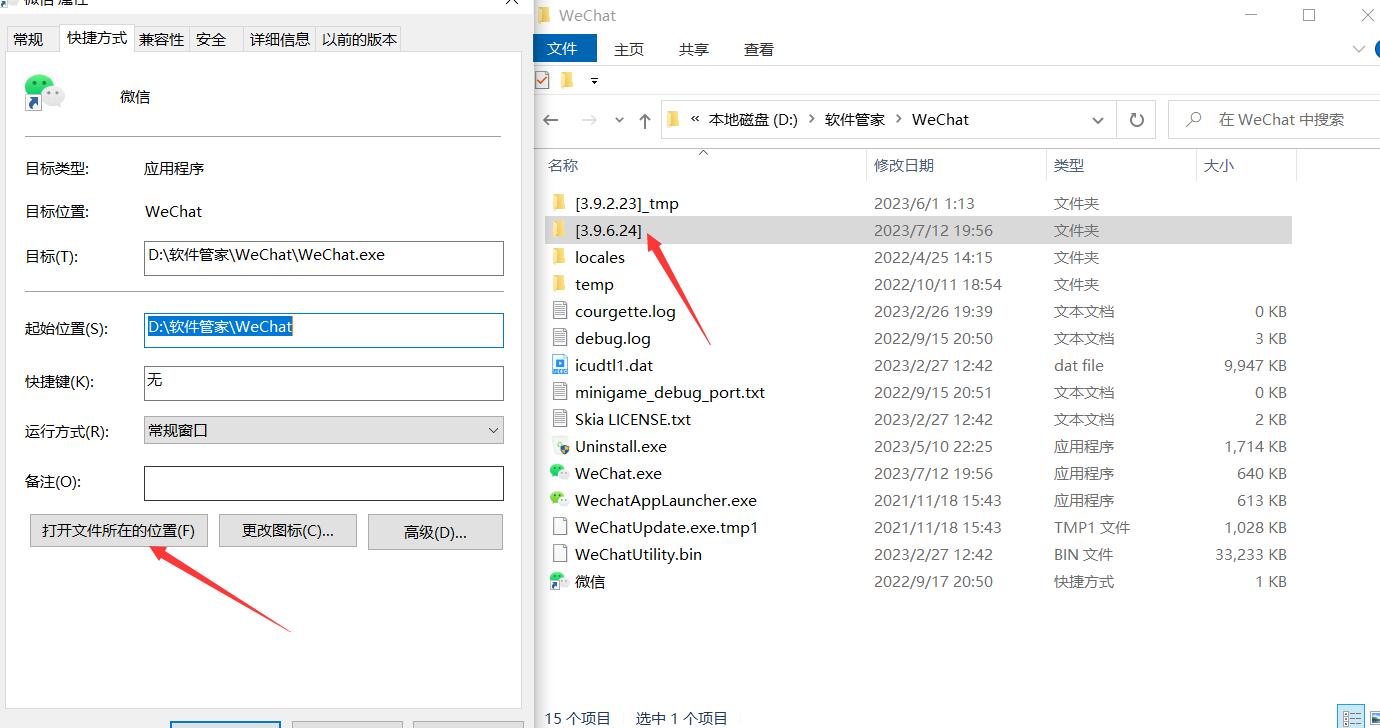The height and width of the screenshot is (728, 1380).
Task: Expand the ribbon using the chevron
Action: [x=1358, y=49]
